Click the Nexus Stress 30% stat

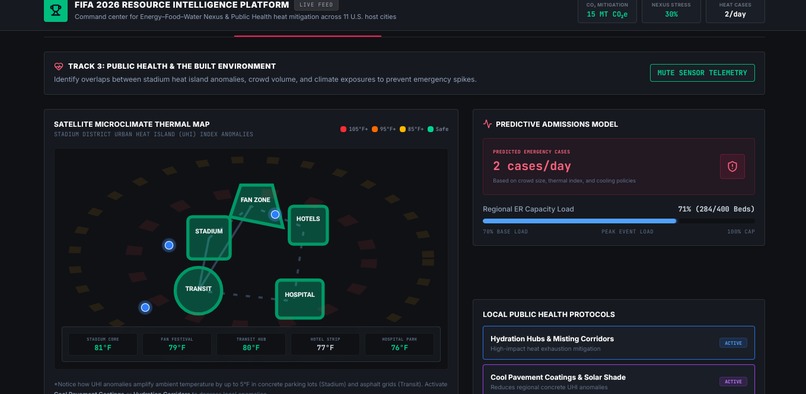[671, 10]
